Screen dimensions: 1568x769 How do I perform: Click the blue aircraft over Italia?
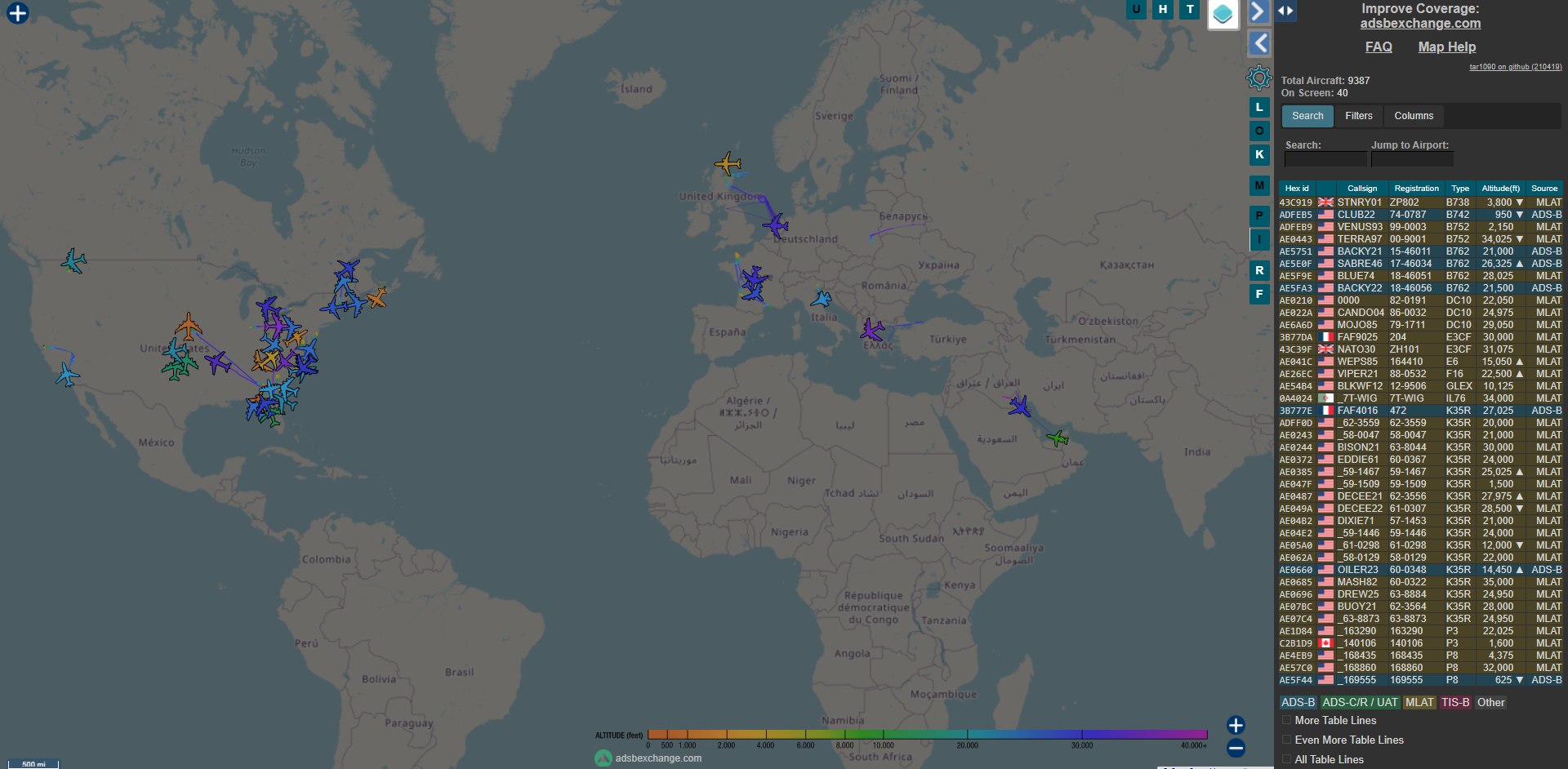click(x=822, y=300)
